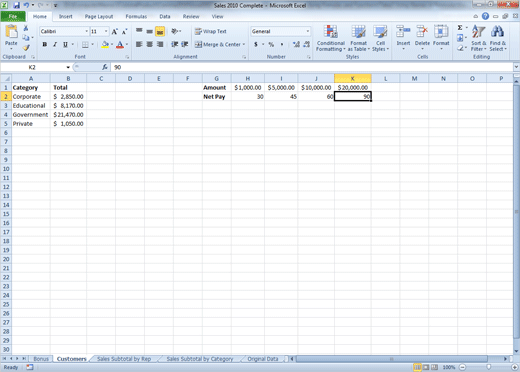Click the Orientation text angle icon
520x372 pixels.
click(x=176, y=31)
